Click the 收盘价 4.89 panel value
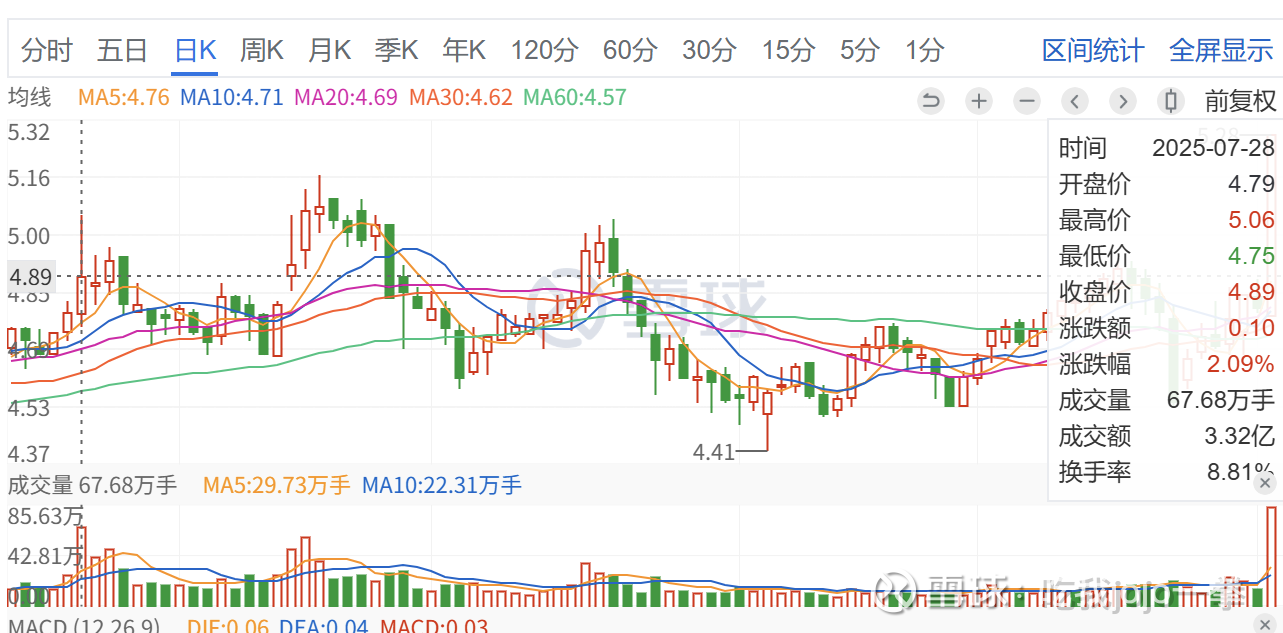1283x633 pixels. coord(1251,292)
